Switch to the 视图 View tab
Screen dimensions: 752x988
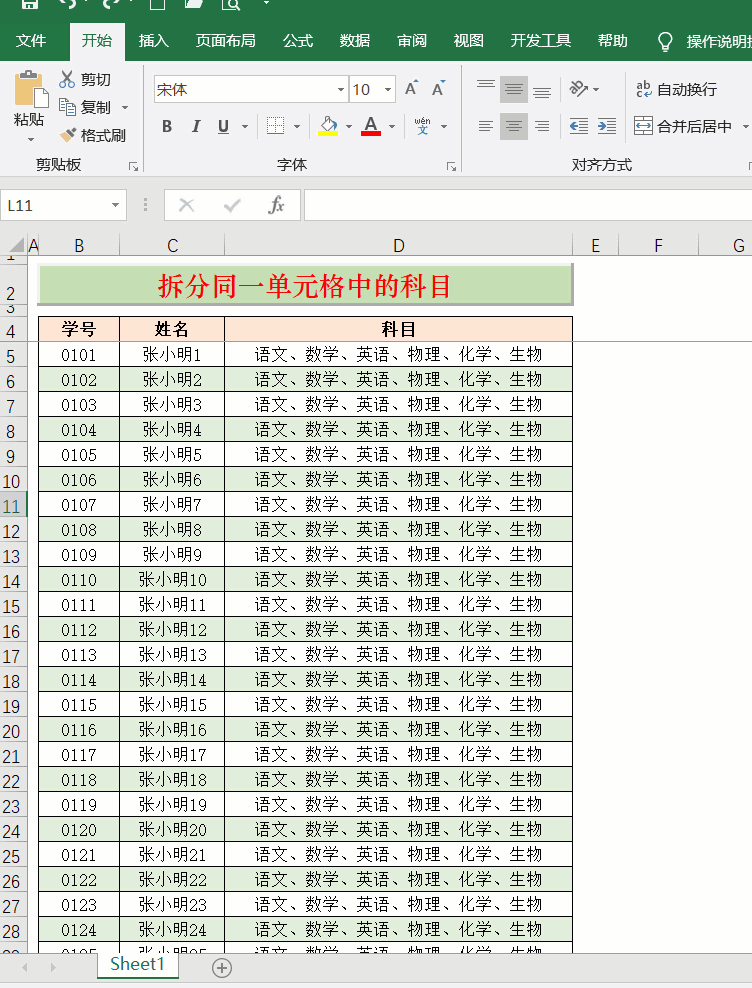click(468, 41)
